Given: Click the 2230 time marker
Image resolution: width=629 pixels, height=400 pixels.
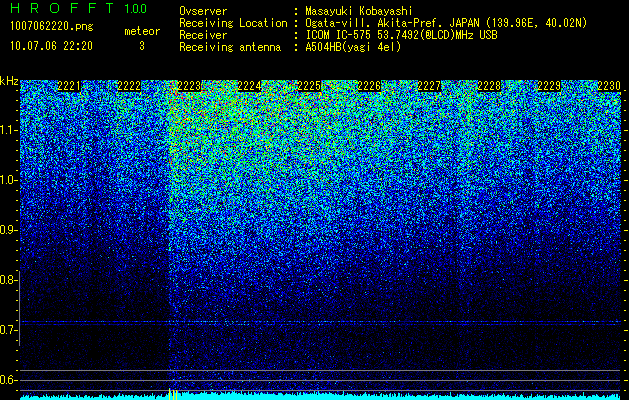Looking at the screenshot, I should click(609, 86).
